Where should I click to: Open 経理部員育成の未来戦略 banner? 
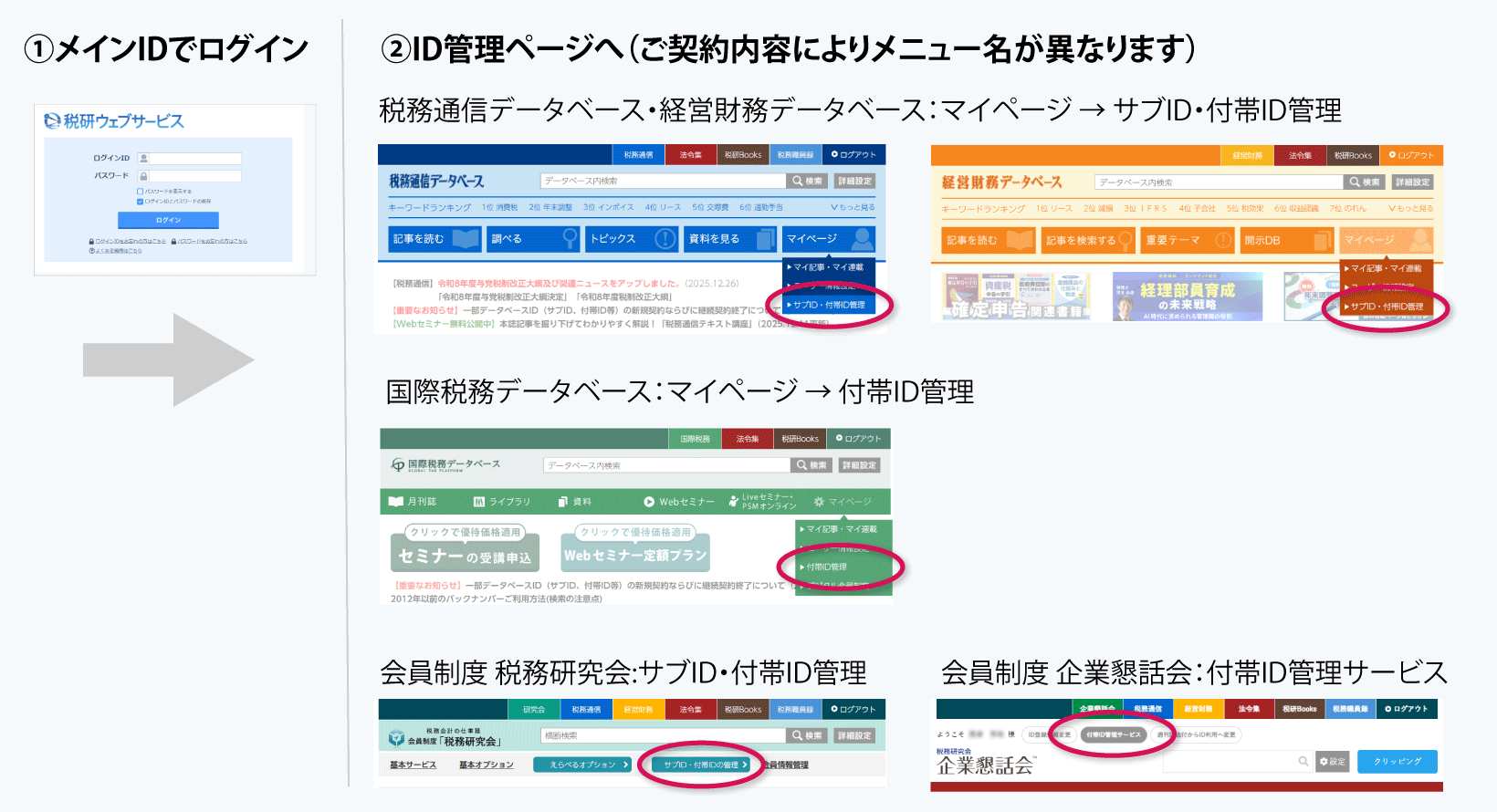click(x=1188, y=297)
